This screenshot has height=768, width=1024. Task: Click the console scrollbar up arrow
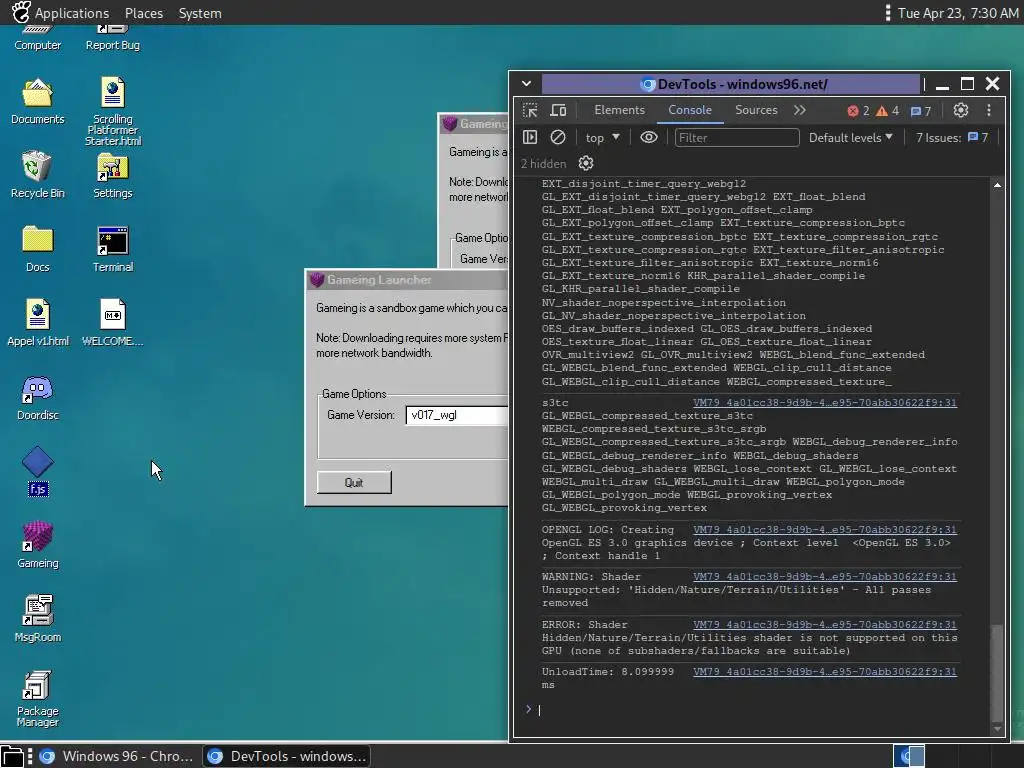pyautogui.click(x=997, y=185)
